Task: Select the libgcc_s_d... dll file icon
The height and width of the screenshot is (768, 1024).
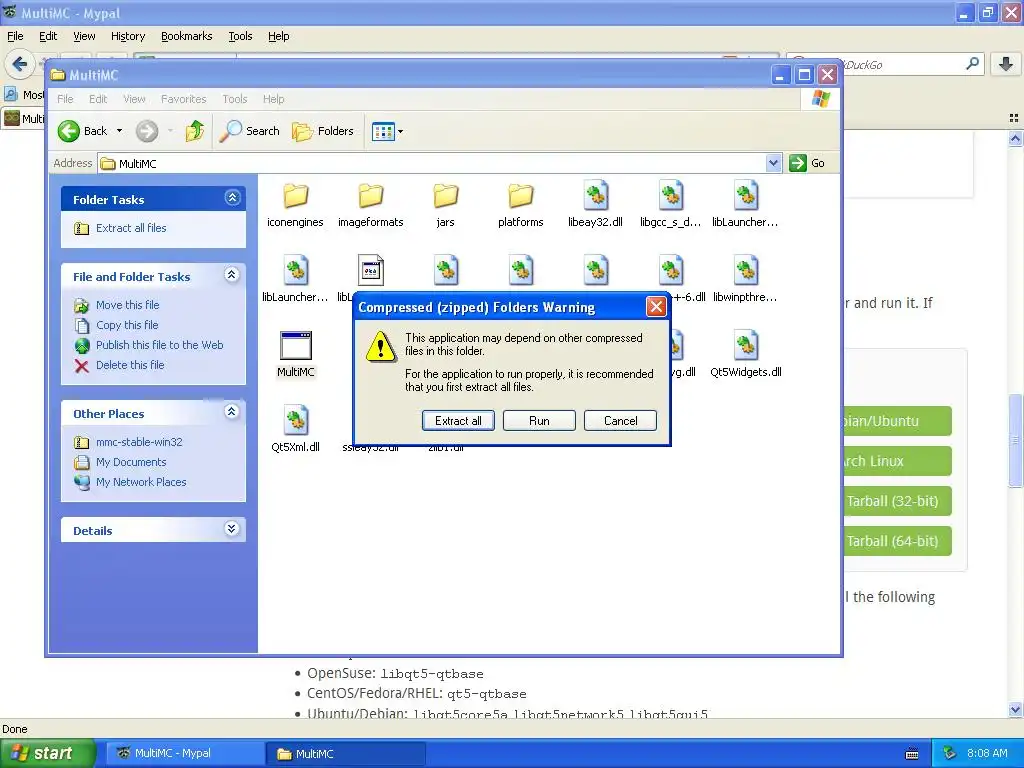Action: pos(671,195)
